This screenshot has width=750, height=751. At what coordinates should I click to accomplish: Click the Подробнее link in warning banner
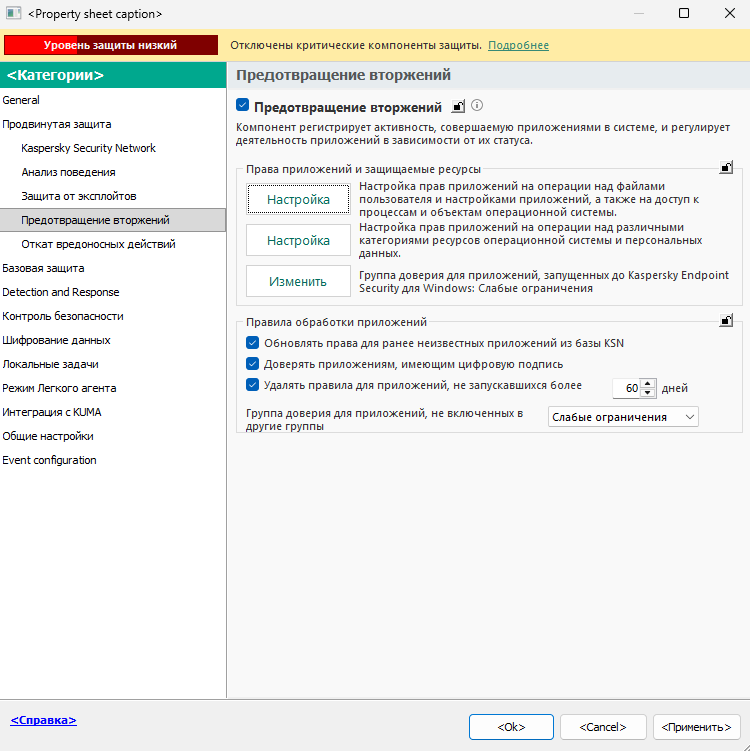518,45
